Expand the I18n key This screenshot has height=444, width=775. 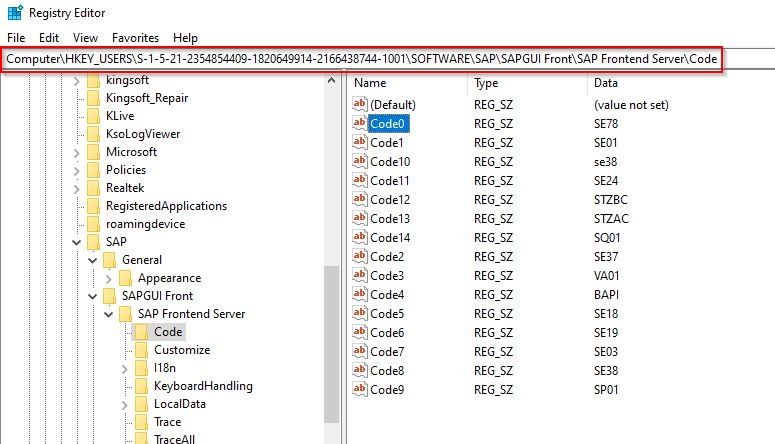(x=125, y=369)
